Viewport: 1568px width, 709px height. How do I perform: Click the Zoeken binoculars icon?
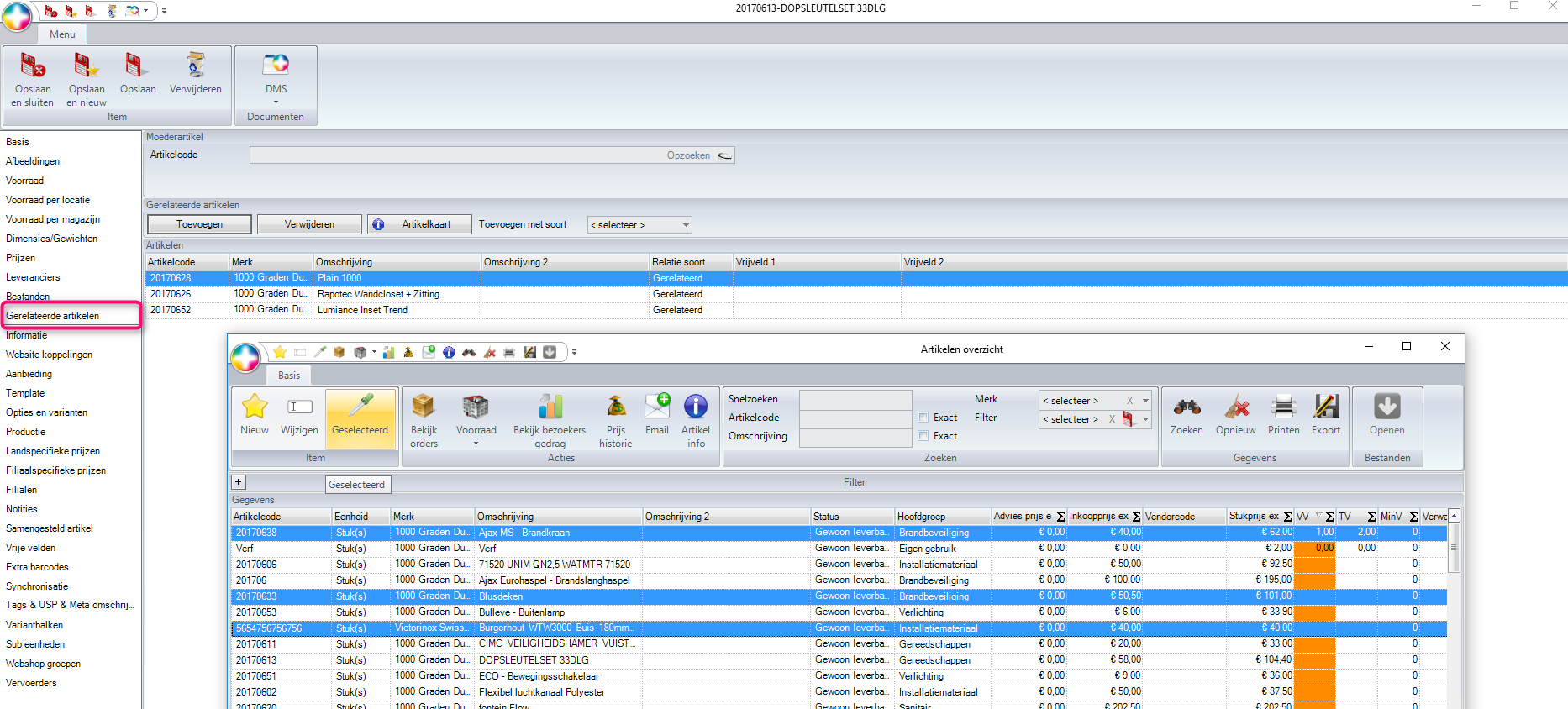click(x=1187, y=408)
